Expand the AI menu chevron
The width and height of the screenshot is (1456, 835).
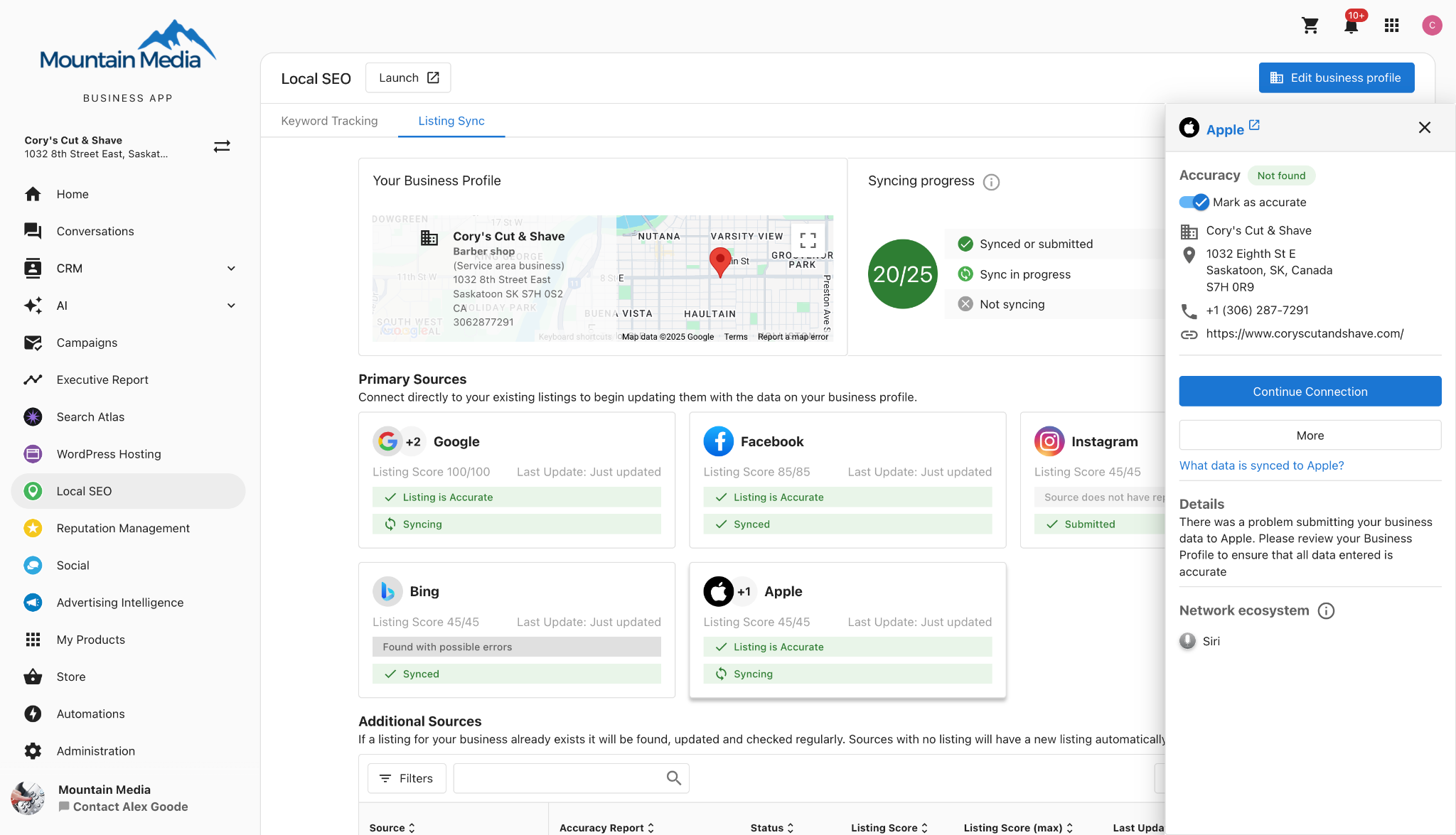pyautogui.click(x=231, y=306)
